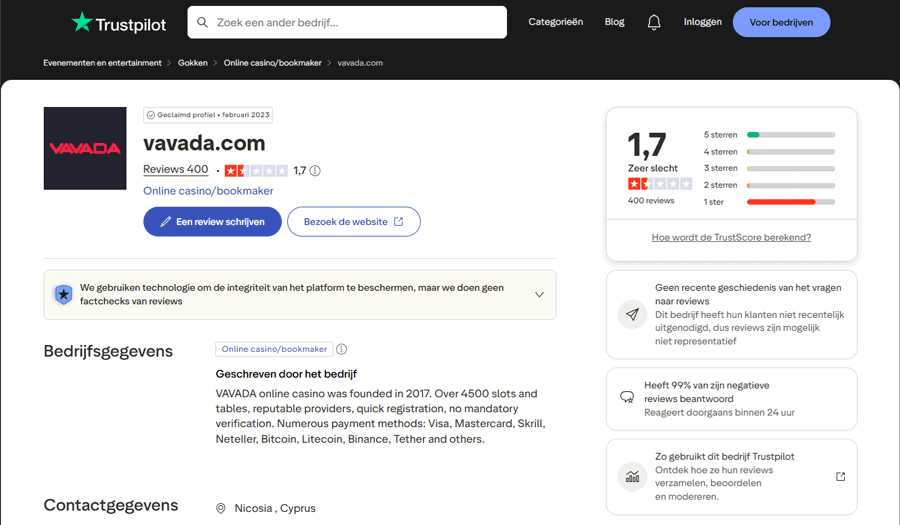
Task: Click Bezoek de website button
Action: pos(354,221)
